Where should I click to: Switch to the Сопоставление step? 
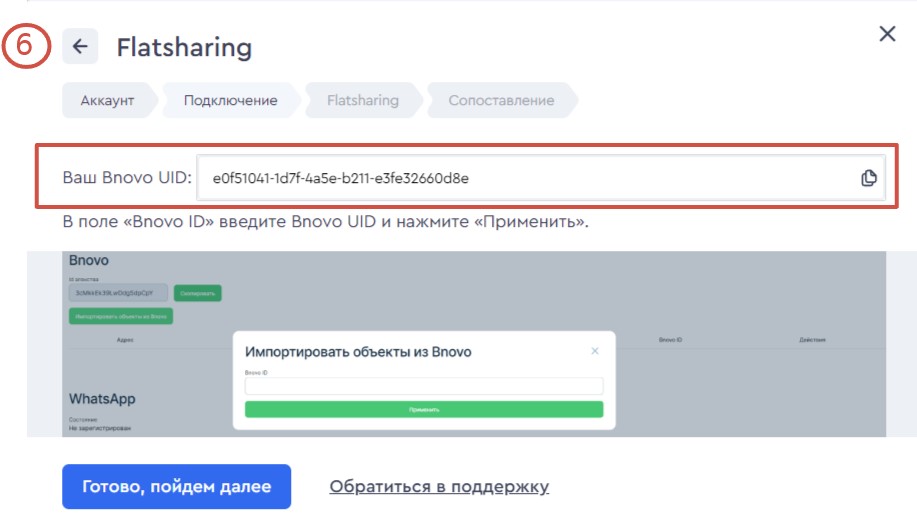pyautogui.click(x=500, y=100)
